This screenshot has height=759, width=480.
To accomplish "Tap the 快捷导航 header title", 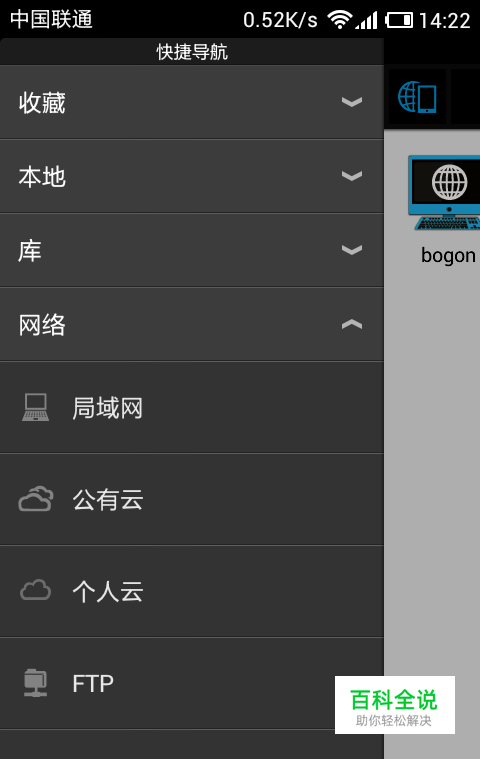I will pos(192,52).
